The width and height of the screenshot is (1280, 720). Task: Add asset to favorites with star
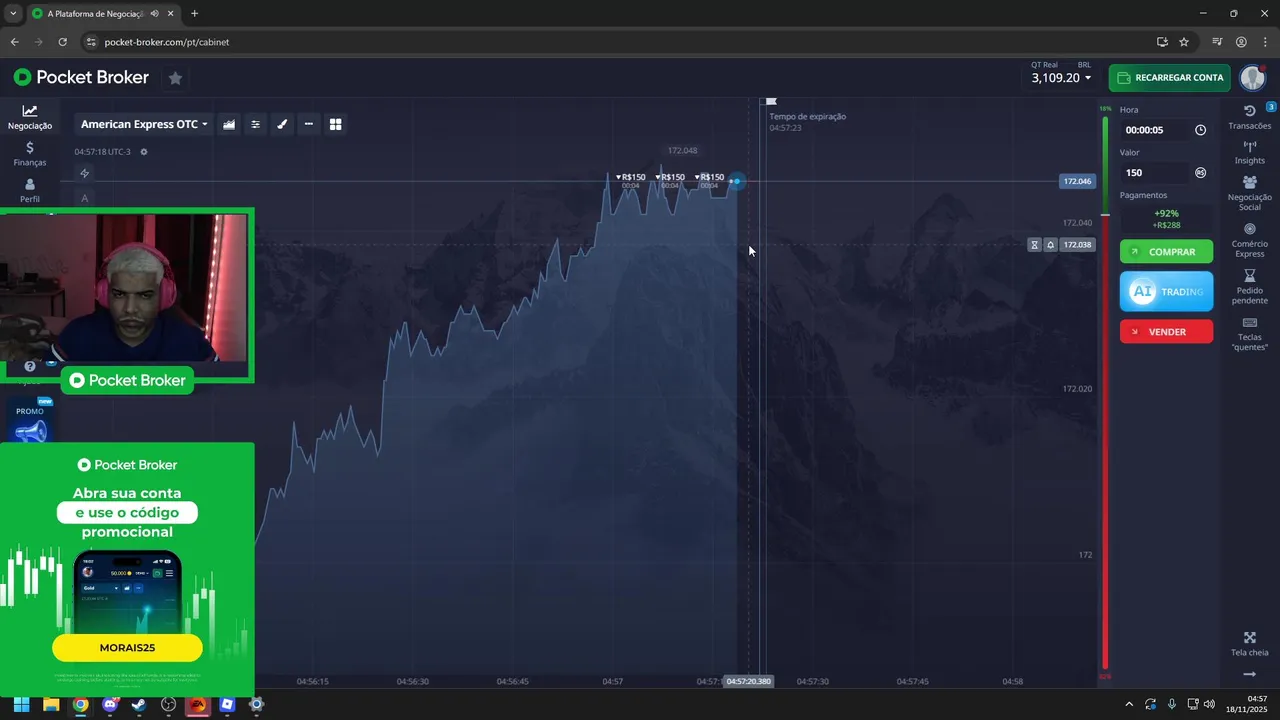point(175,78)
